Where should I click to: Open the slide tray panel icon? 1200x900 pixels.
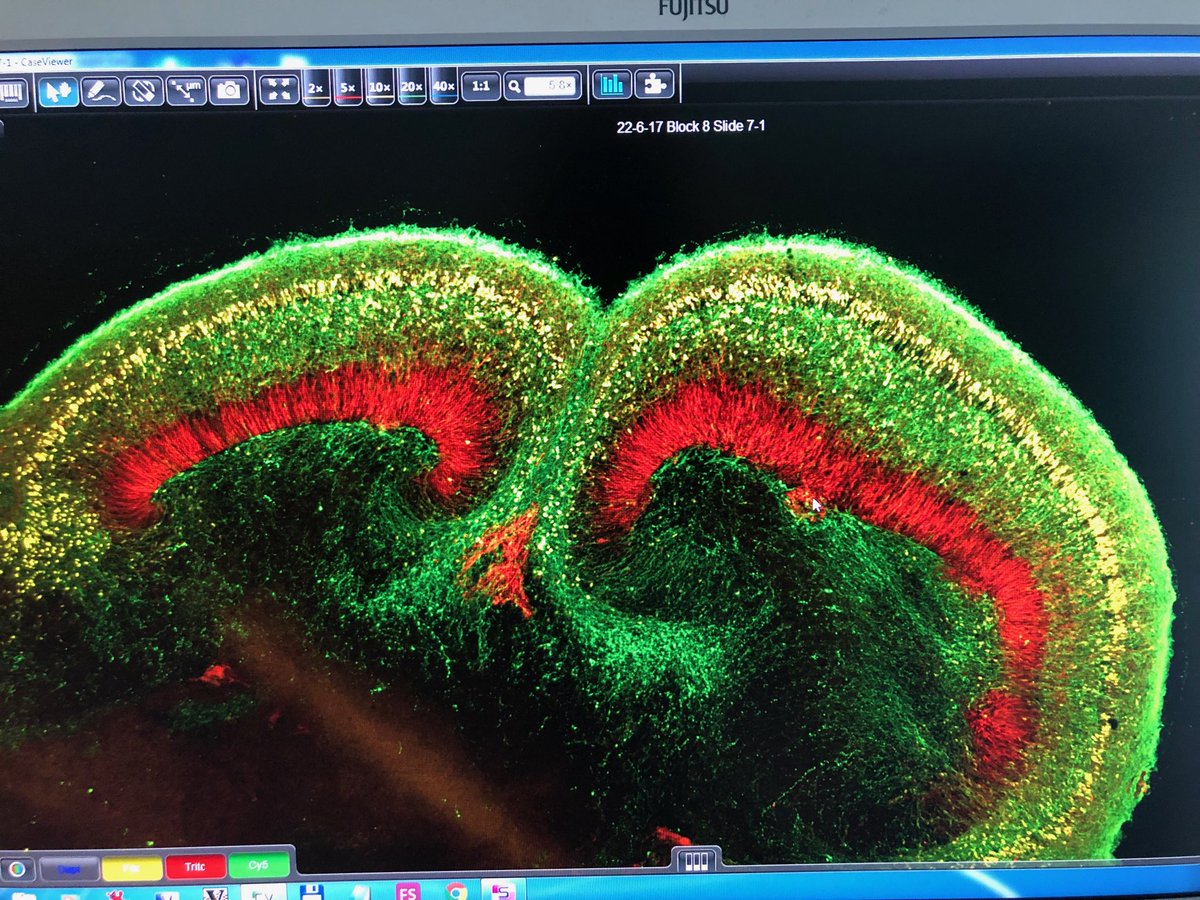695,860
